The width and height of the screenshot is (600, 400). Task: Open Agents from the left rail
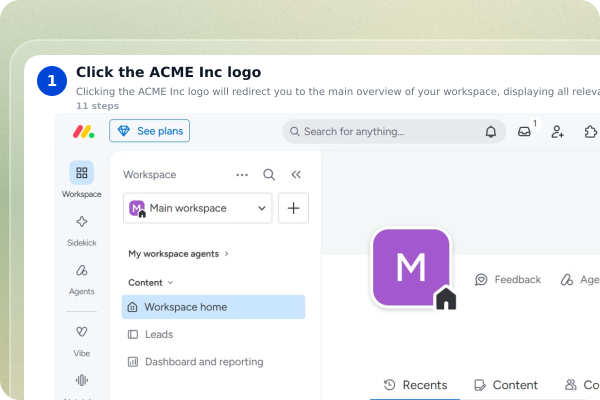82,279
